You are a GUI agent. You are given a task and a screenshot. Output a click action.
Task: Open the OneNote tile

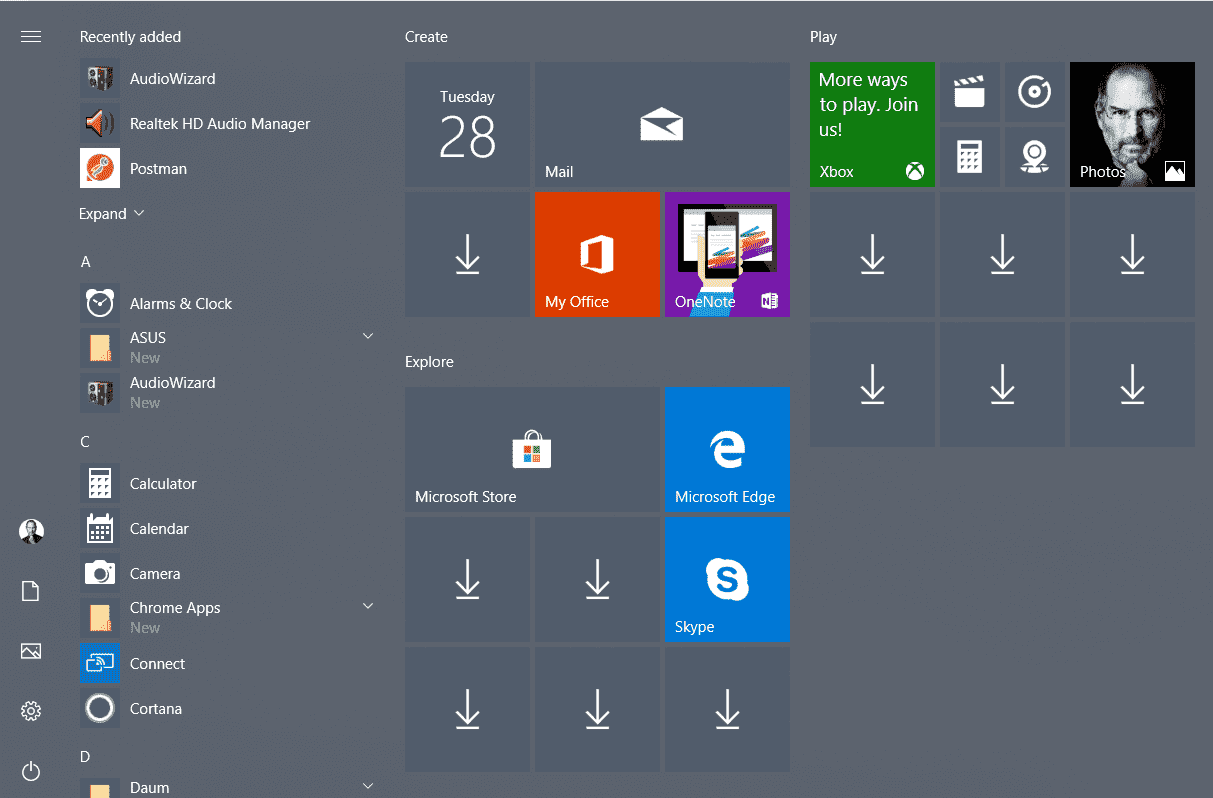(727, 254)
